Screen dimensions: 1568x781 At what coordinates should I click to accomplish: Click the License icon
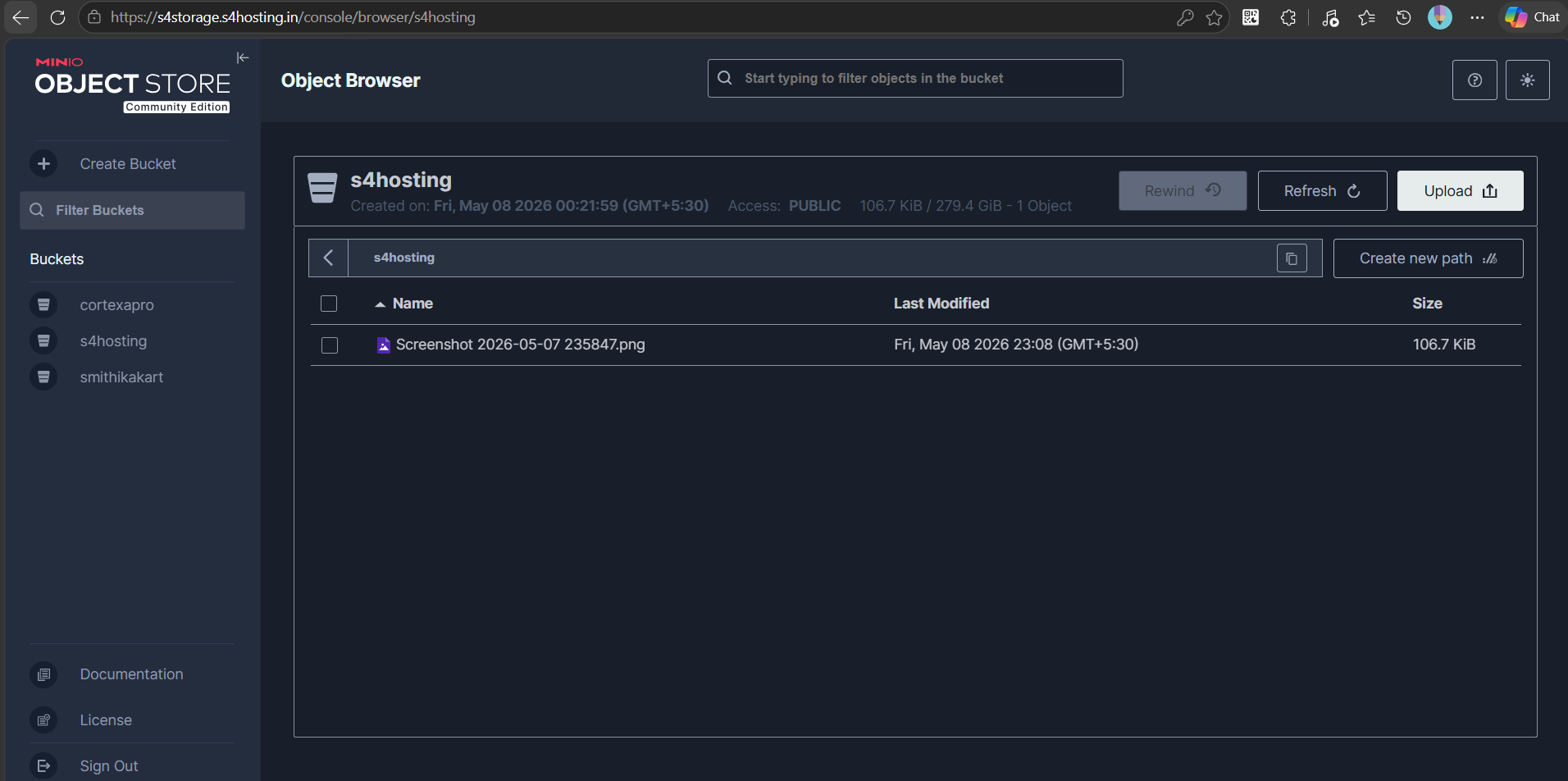pos(43,720)
